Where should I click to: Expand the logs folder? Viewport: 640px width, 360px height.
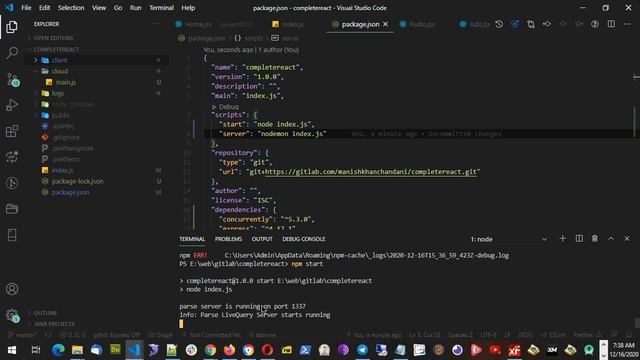36,93
